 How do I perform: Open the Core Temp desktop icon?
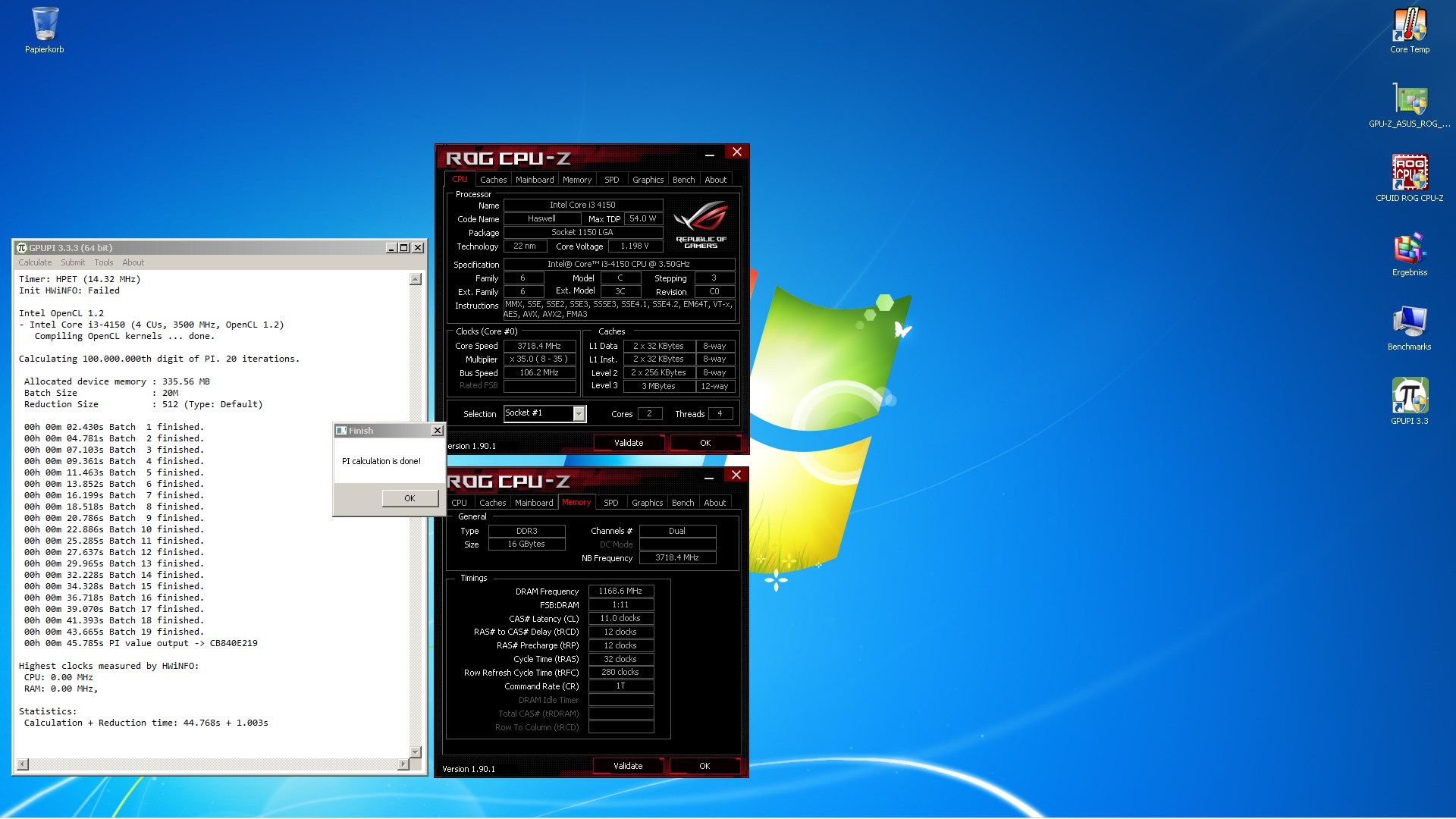click(1410, 30)
